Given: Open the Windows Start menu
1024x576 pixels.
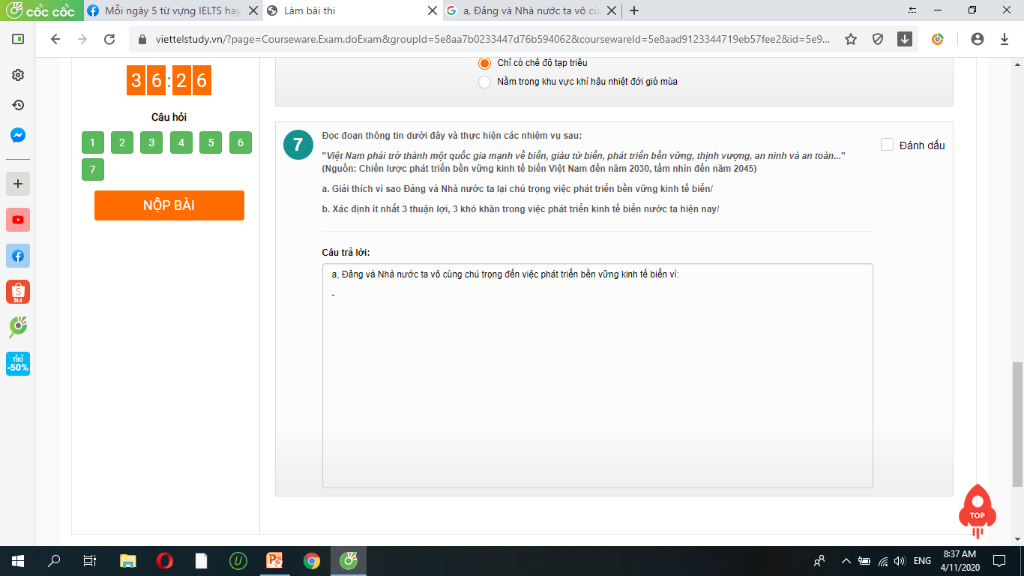Looking at the screenshot, I should (x=18, y=561).
